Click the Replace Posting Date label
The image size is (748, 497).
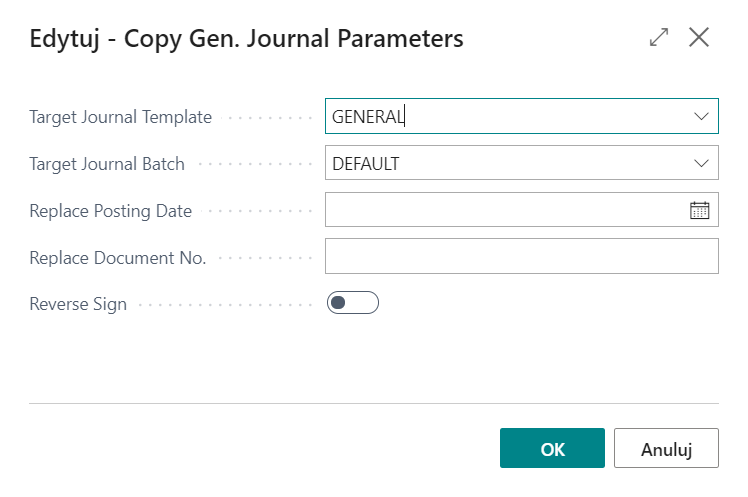tap(111, 211)
